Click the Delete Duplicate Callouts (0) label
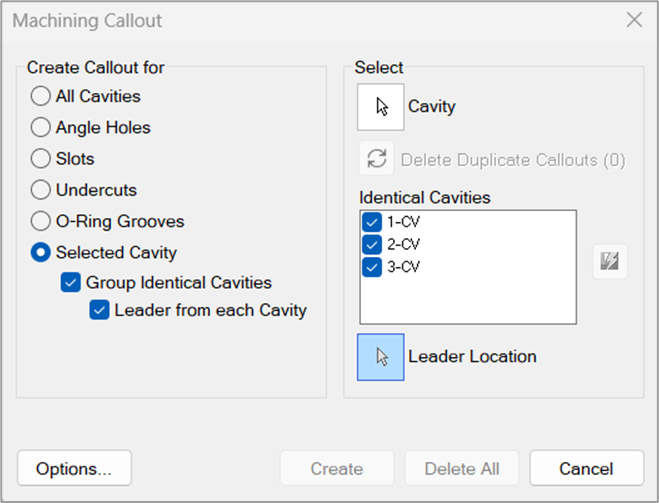The width and height of the screenshot is (659, 503). pyautogui.click(x=513, y=160)
